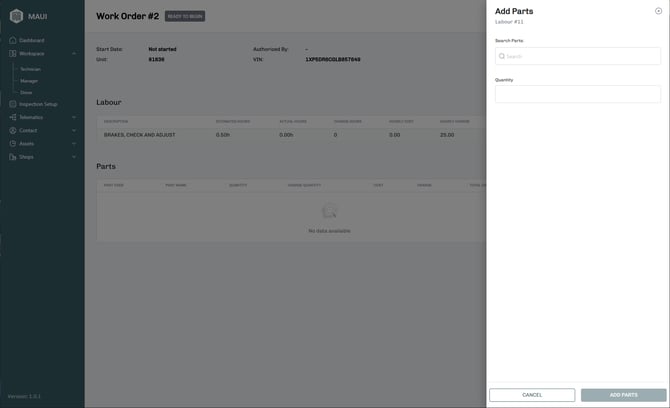Screen dimensions: 670x408
Task: Click the VIN value 1XP5DR9C0LB857649
Action: 333,59
